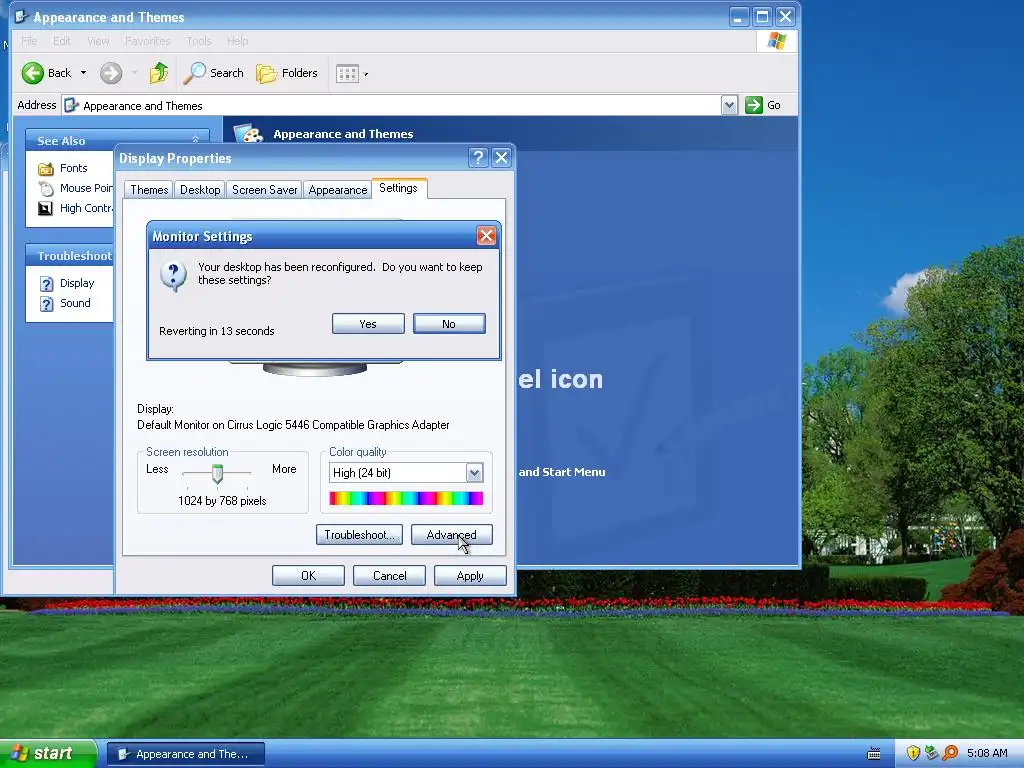This screenshot has width=1024, height=768.
Task: Click Cancel in Display Properties
Action: pos(389,576)
